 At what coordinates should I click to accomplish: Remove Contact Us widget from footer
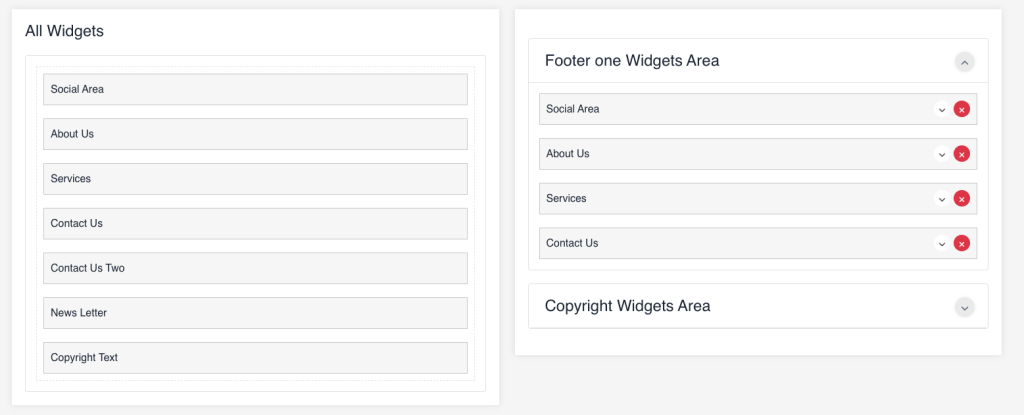point(961,243)
